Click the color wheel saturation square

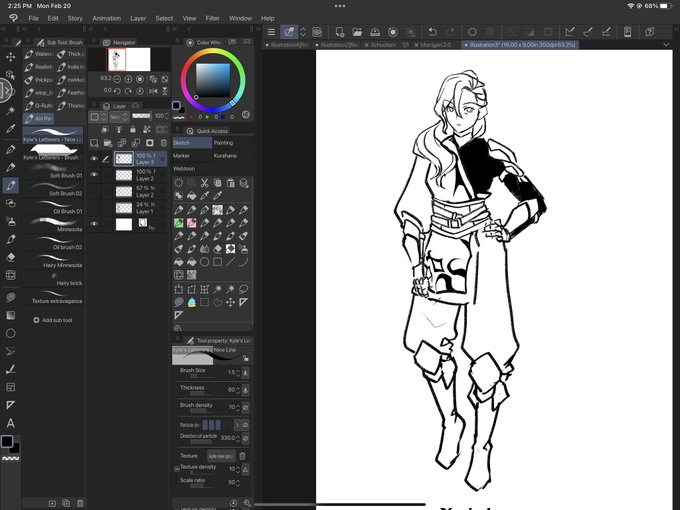click(212, 81)
